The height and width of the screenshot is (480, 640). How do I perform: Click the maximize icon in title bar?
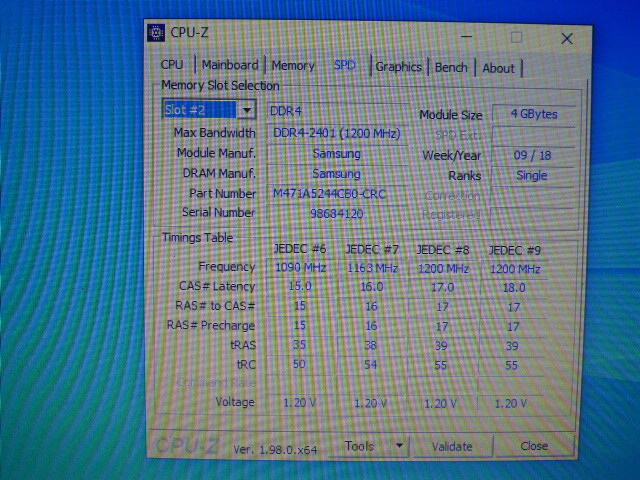516,38
